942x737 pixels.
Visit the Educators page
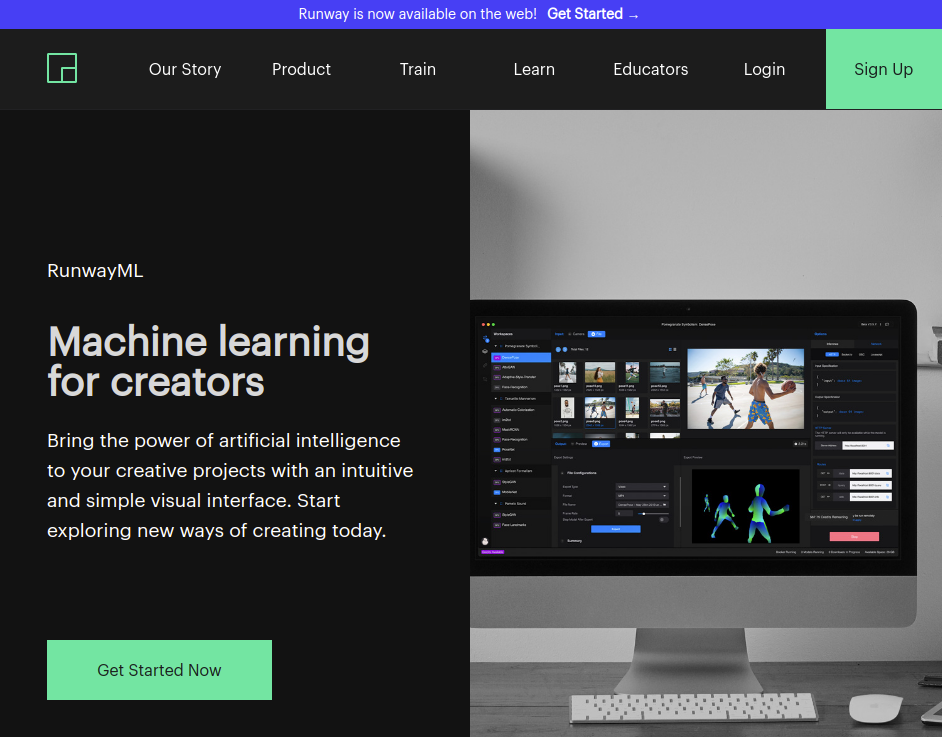tap(651, 69)
